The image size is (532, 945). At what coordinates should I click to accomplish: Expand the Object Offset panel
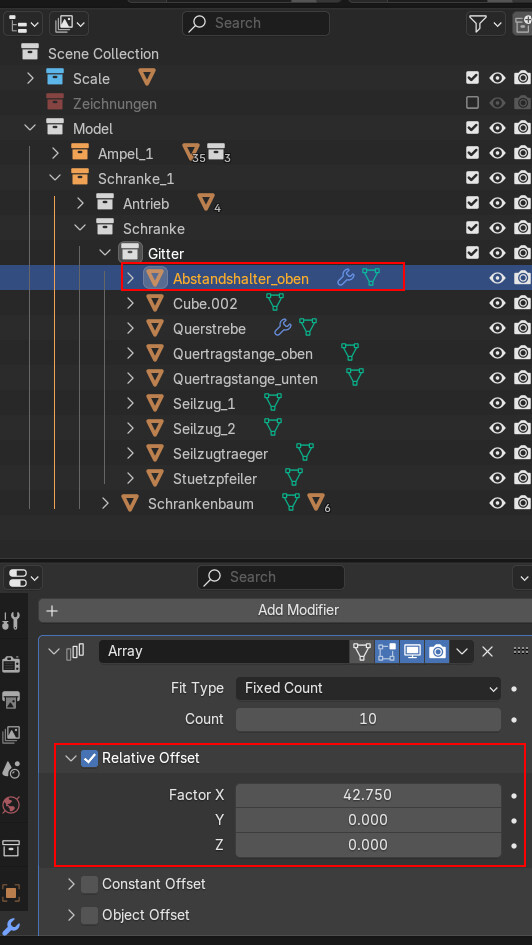click(71, 915)
